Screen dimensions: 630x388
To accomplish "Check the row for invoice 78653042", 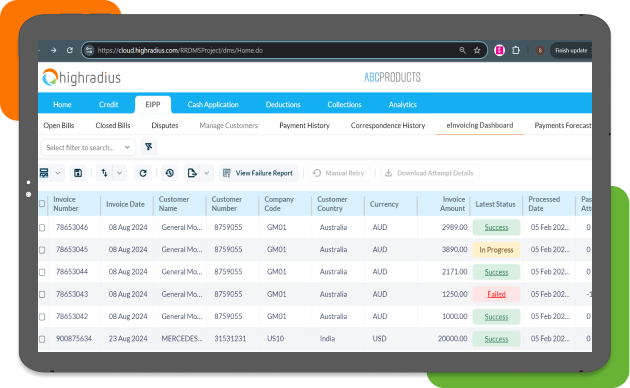I will [x=42, y=317].
